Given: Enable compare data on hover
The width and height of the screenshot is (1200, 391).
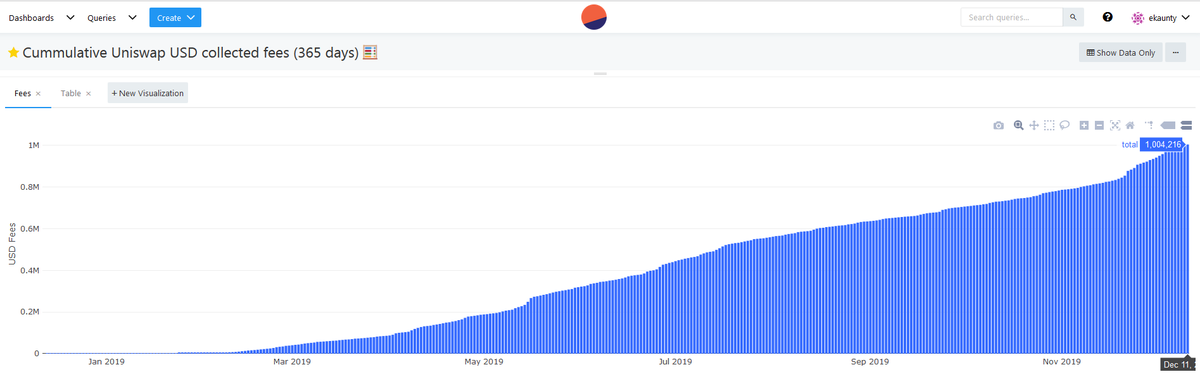Looking at the screenshot, I should [1186, 125].
